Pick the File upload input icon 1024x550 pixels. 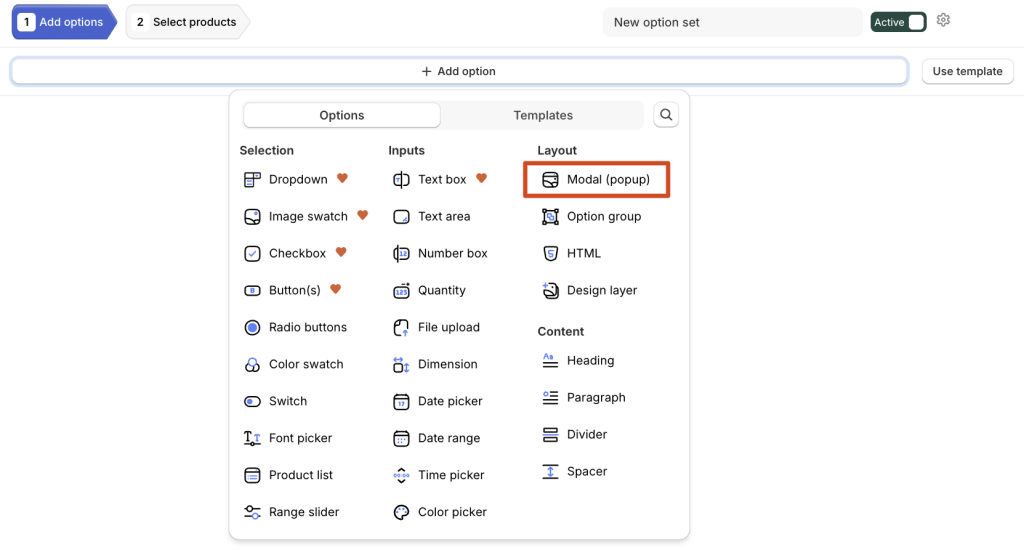click(401, 327)
